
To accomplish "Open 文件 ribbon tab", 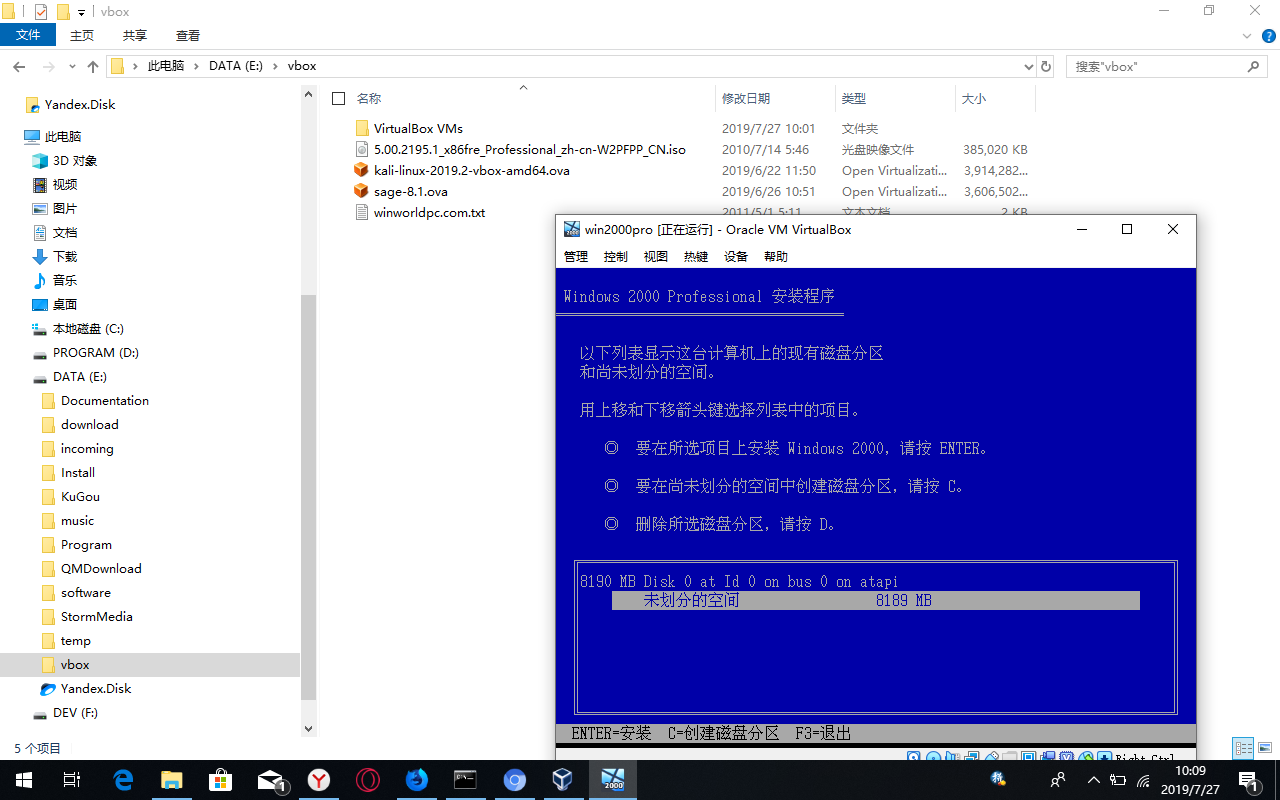I will 28,35.
